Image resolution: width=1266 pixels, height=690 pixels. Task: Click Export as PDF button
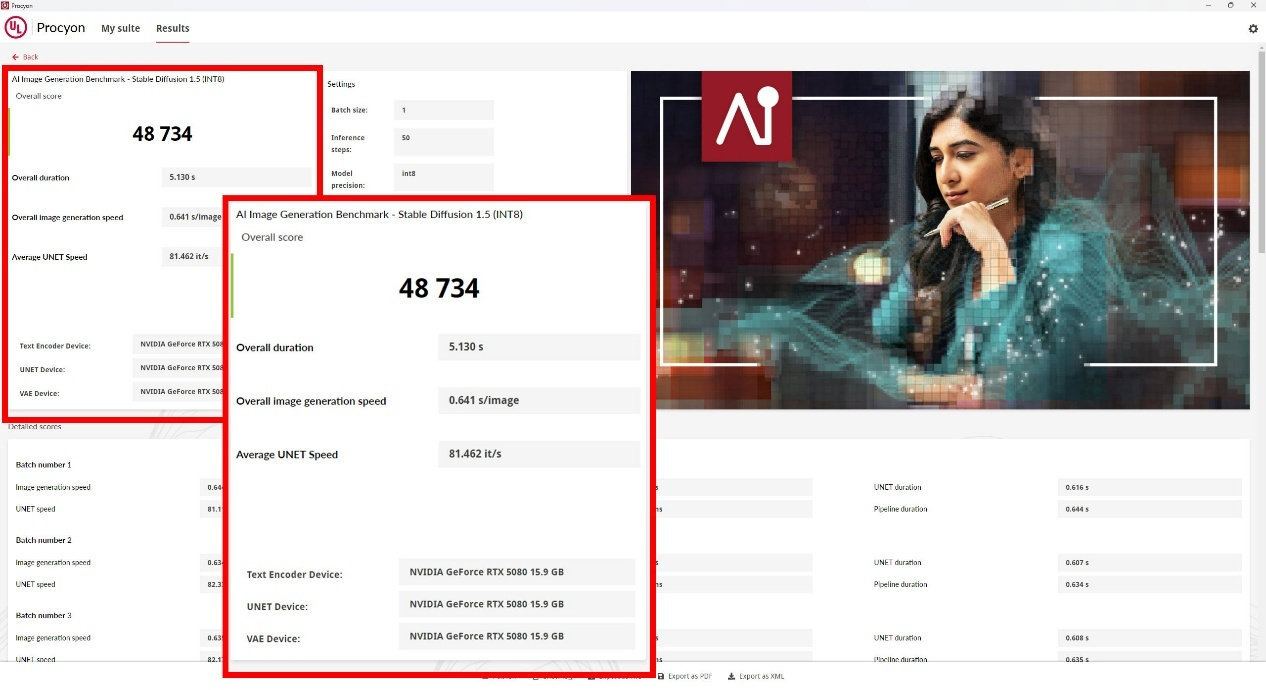[685, 677]
